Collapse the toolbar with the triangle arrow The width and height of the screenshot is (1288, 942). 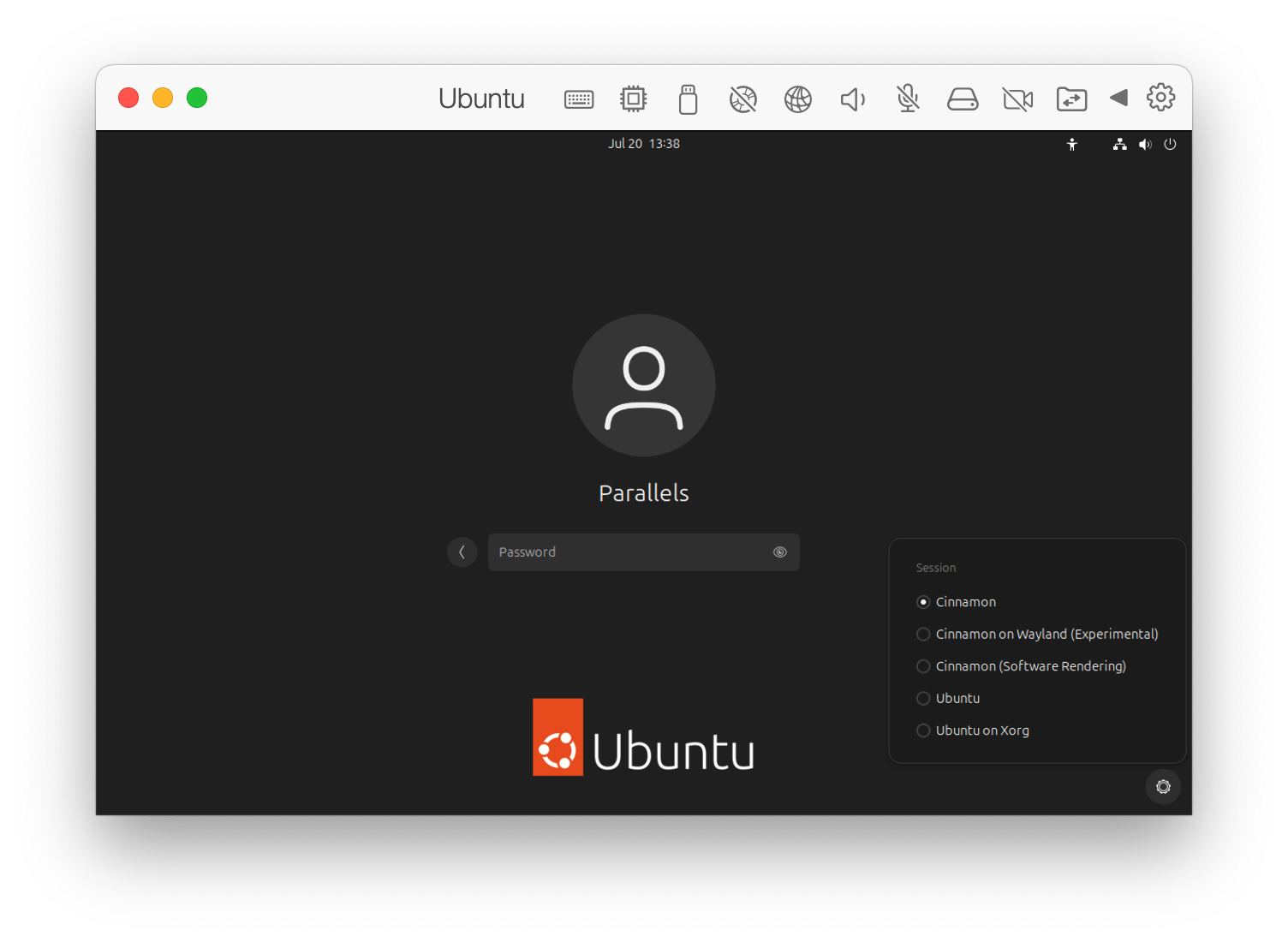1118,98
